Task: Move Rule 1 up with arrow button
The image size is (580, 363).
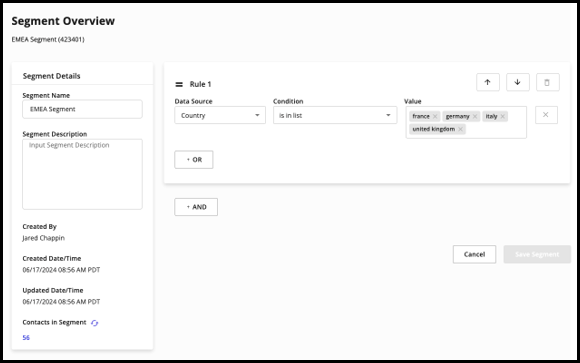Action: tap(488, 82)
